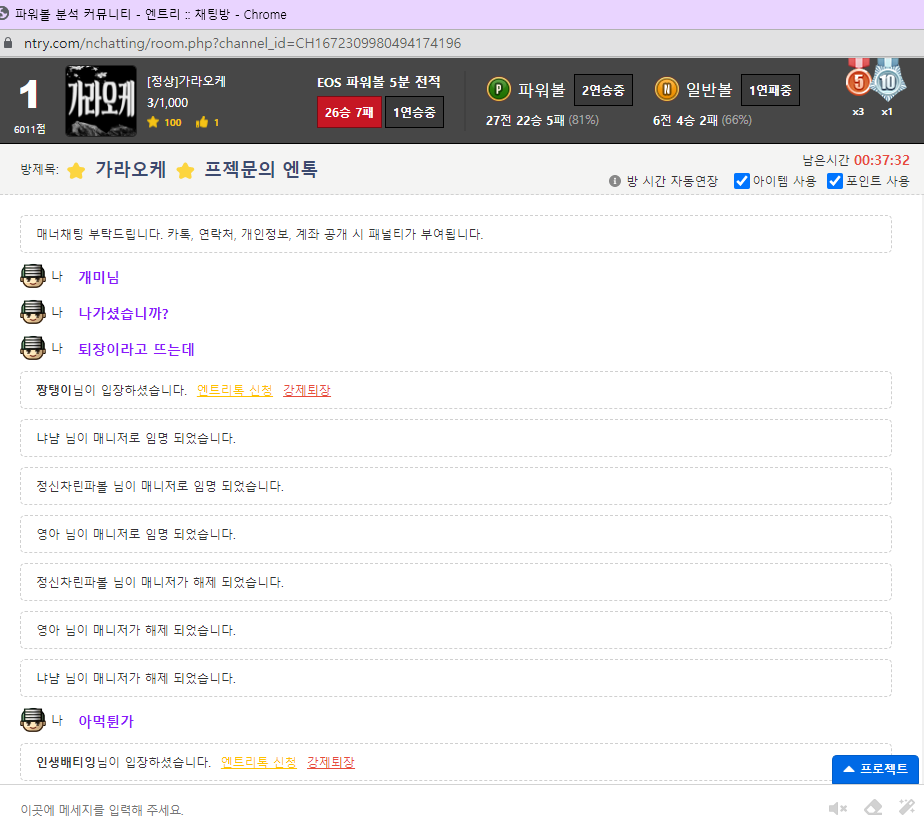The height and width of the screenshot is (826, 924).
Task: Click the orange N 일반볼 icon
Action: [666, 90]
